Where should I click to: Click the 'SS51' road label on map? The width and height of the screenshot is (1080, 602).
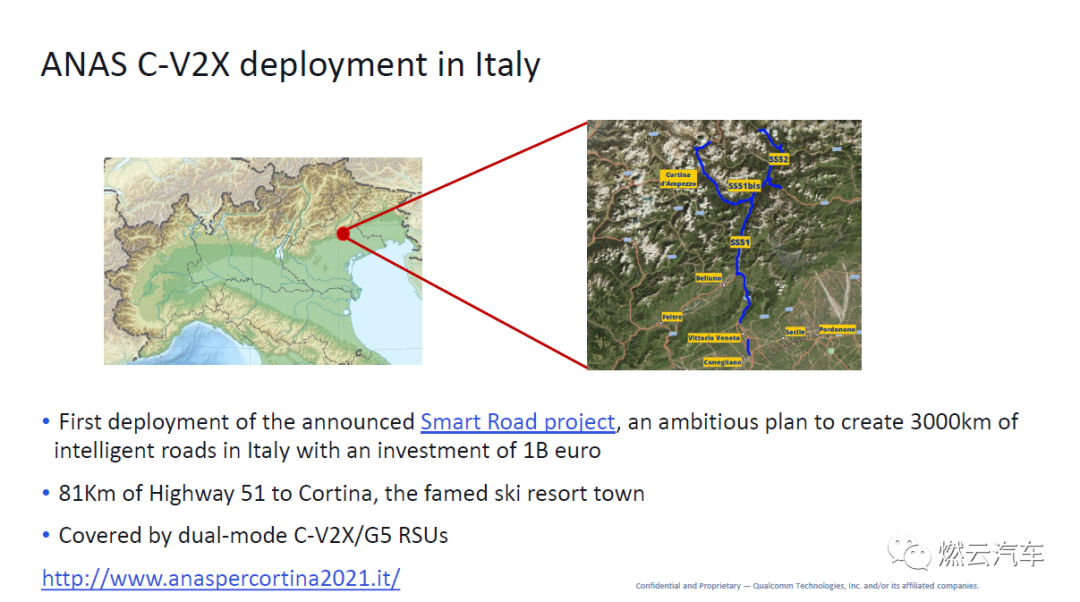740,242
